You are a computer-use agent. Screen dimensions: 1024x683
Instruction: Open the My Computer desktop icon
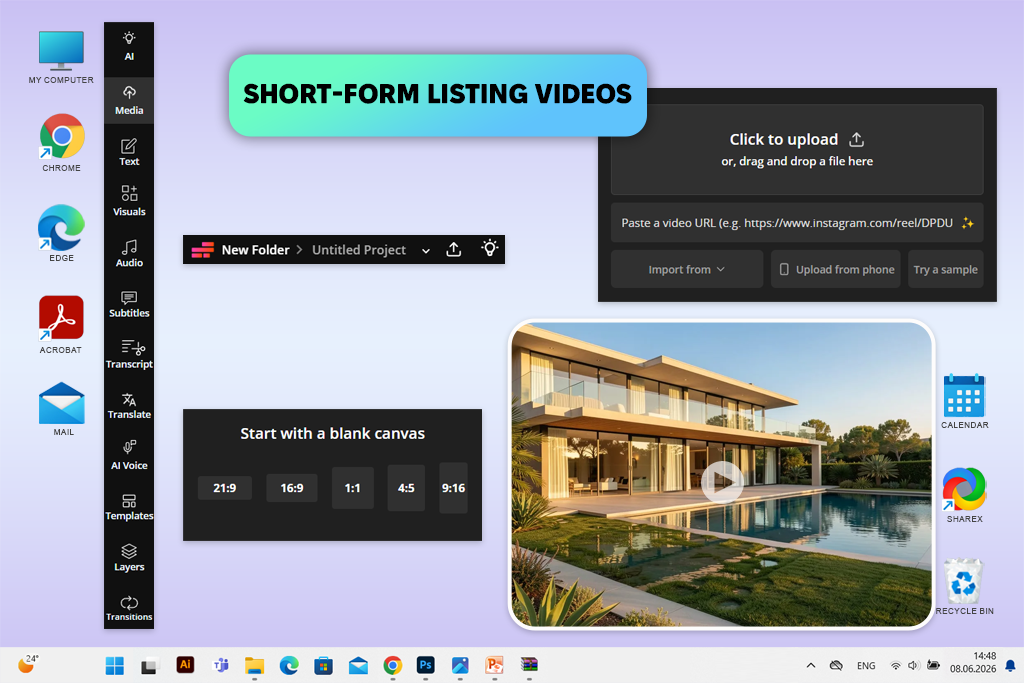click(x=61, y=57)
